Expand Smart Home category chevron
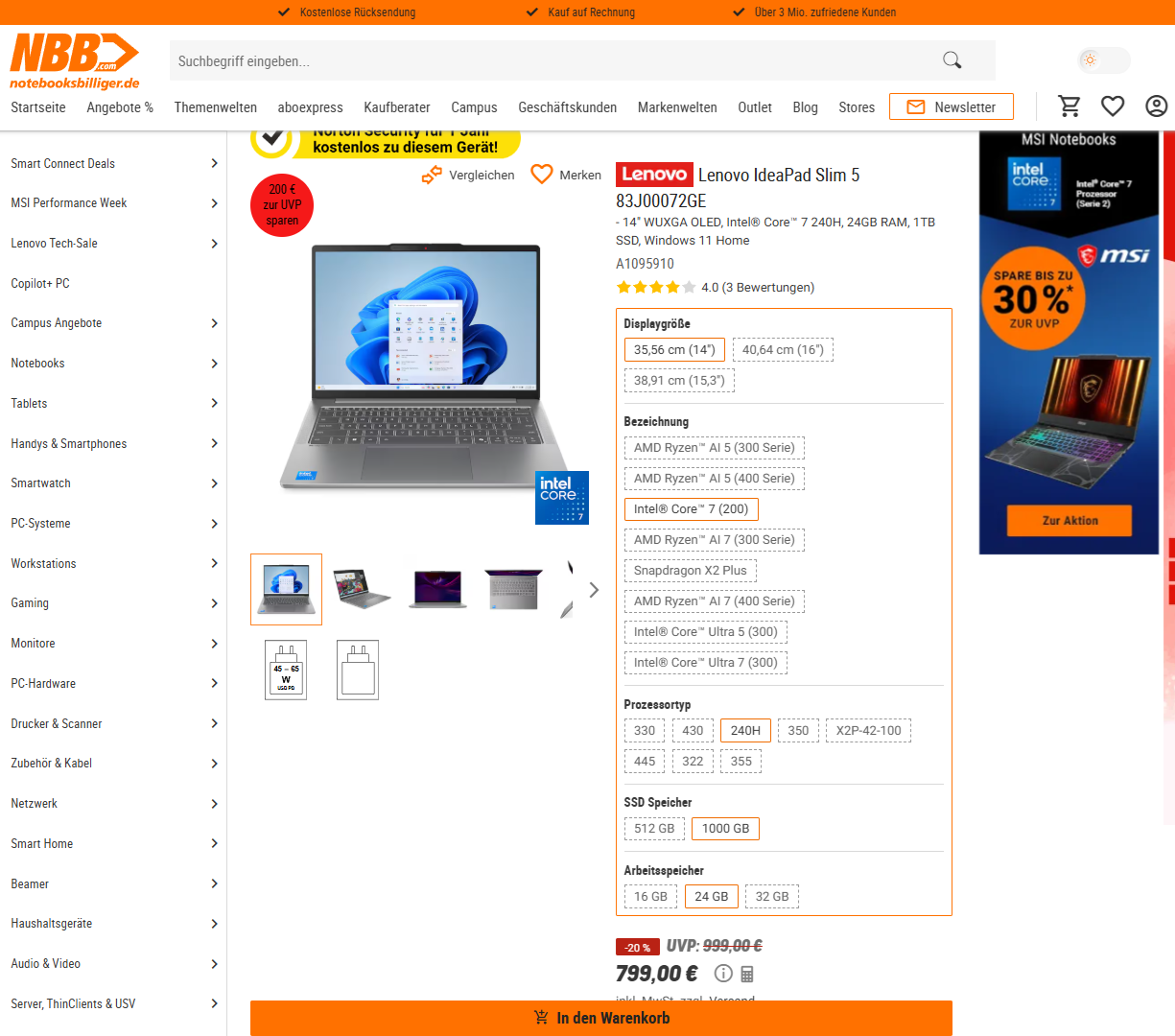 click(x=214, y=843)
